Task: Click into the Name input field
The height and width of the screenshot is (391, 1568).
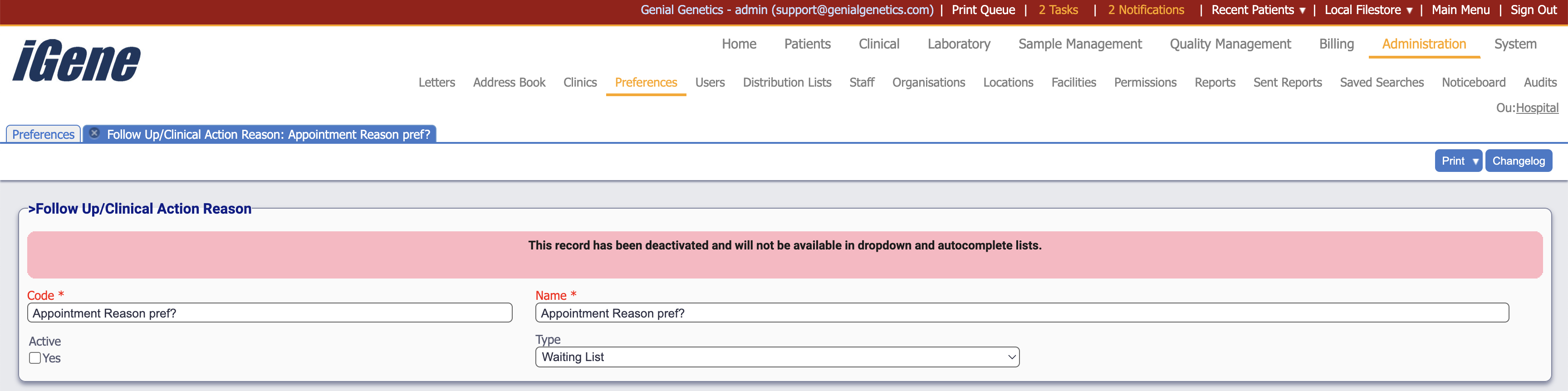Action: pos(1021,313)
